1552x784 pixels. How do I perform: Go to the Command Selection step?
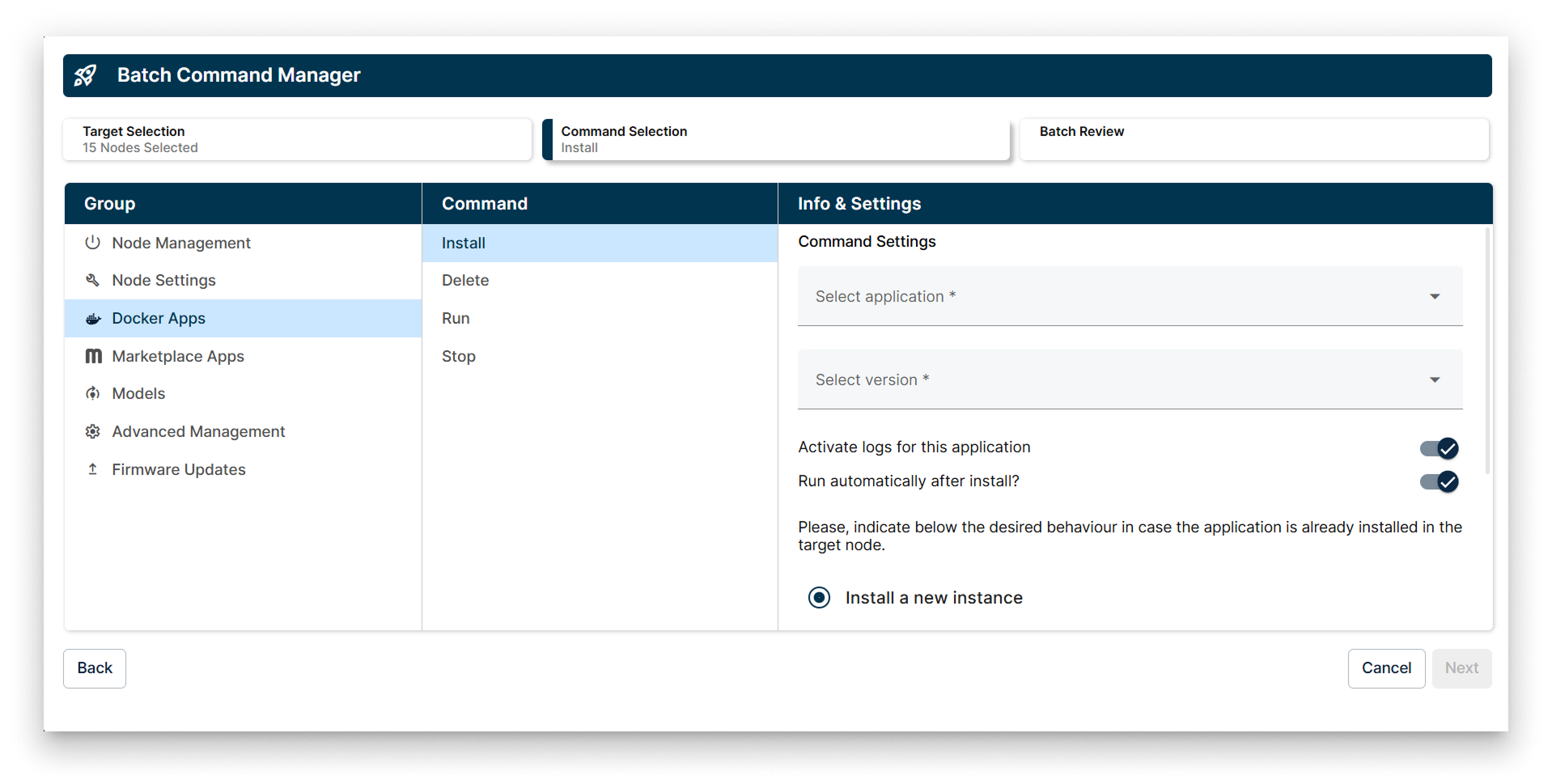tap(776, 139)
